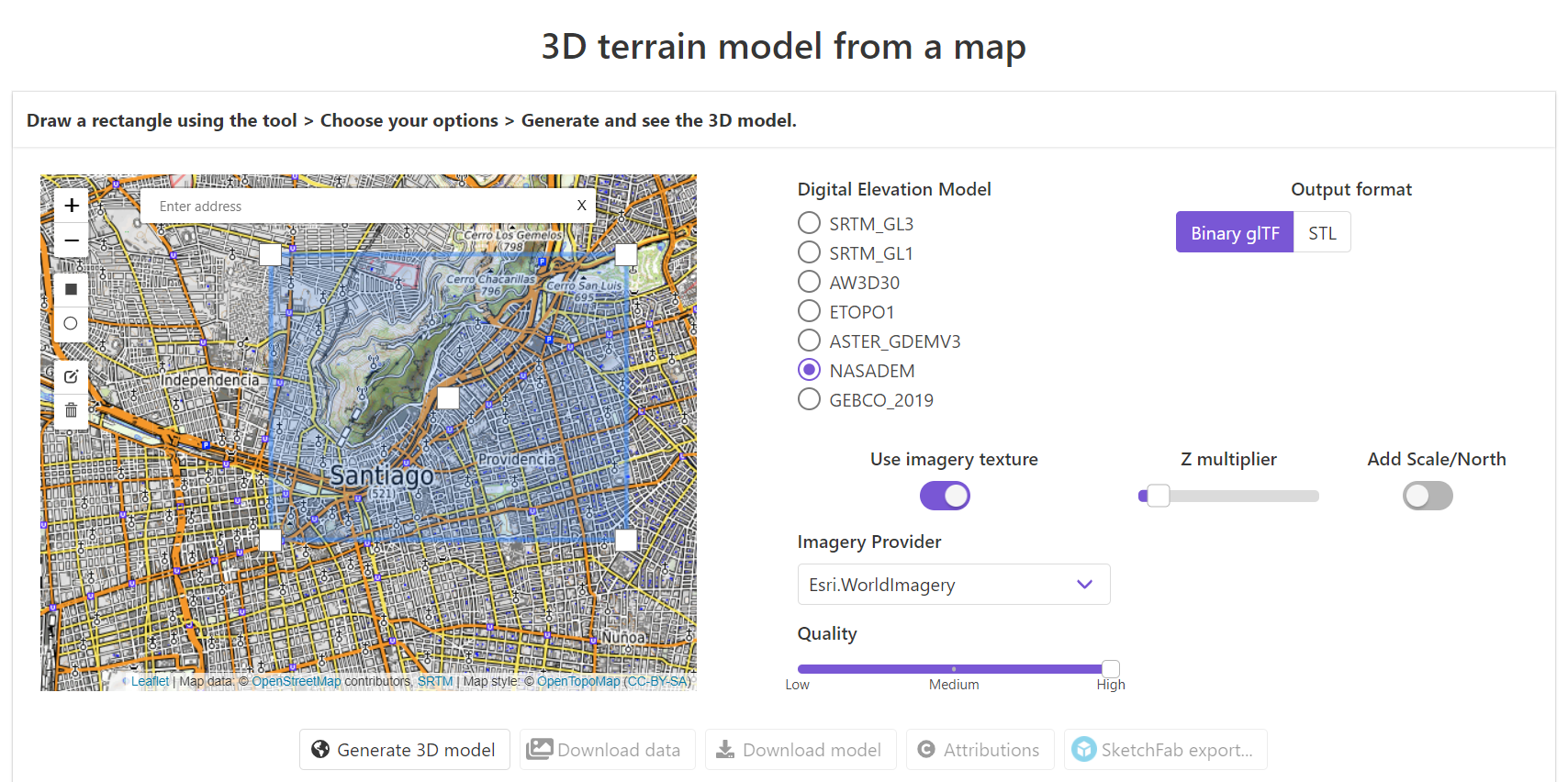Choose the ETOPO1 elevation model
The width and height of the screenshot is (1568, 782).
[x=809, y=311]
